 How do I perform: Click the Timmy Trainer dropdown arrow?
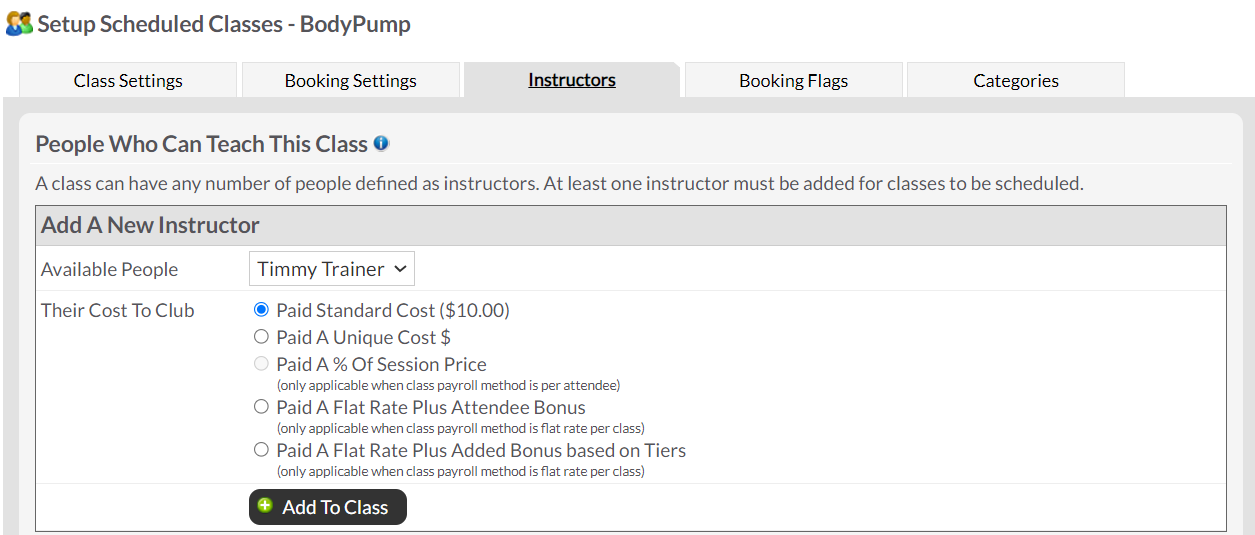(x=400, y=269)
